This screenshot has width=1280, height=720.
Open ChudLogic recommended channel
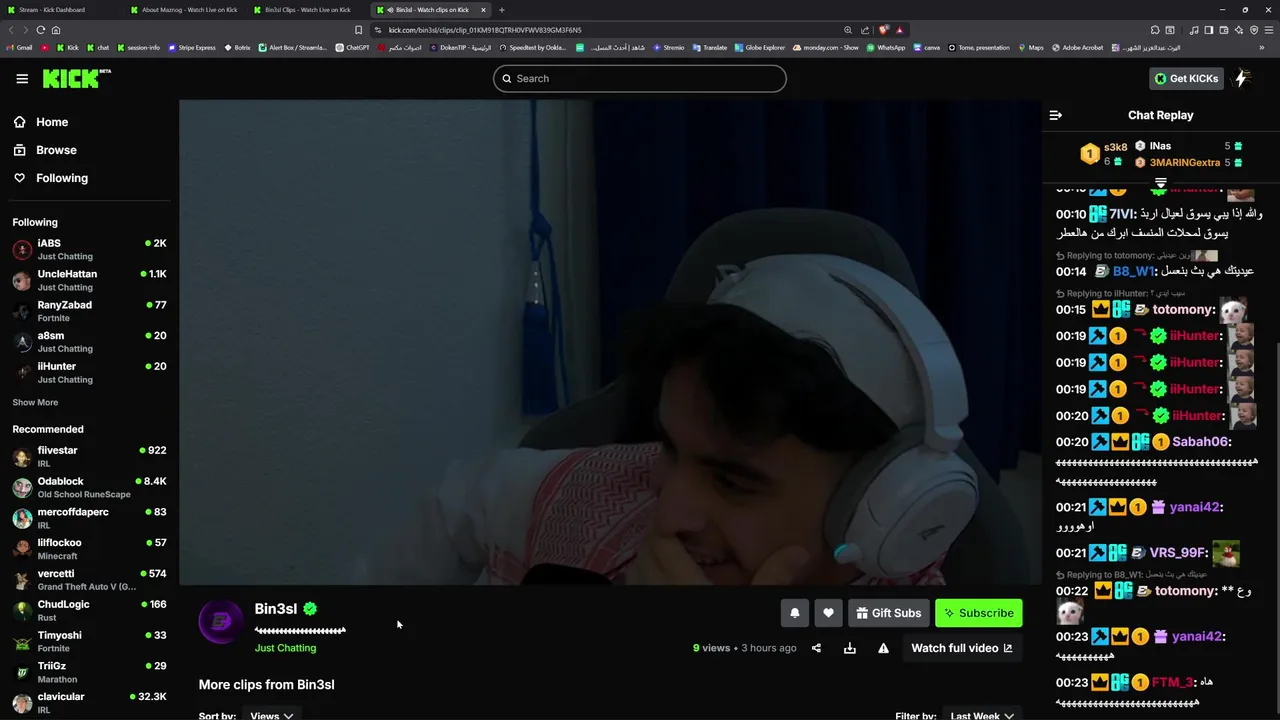coord(88,610)
